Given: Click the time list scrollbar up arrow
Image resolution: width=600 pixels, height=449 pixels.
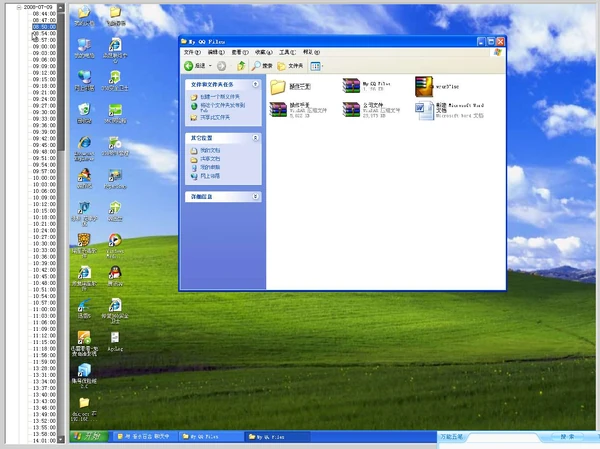Looking at the screenshot, I should point(61,7).
